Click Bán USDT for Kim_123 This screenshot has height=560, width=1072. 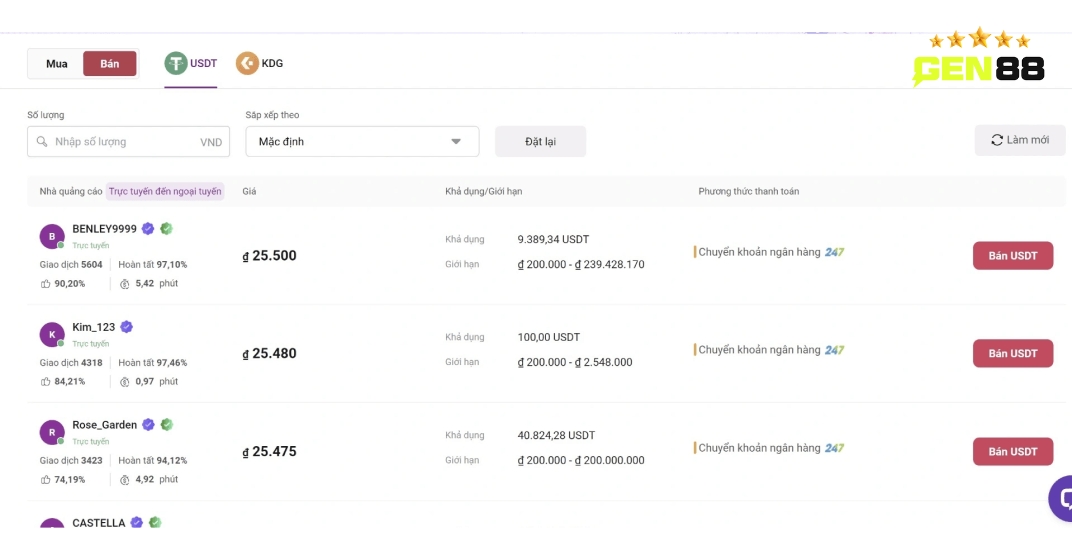(1013, 354)
